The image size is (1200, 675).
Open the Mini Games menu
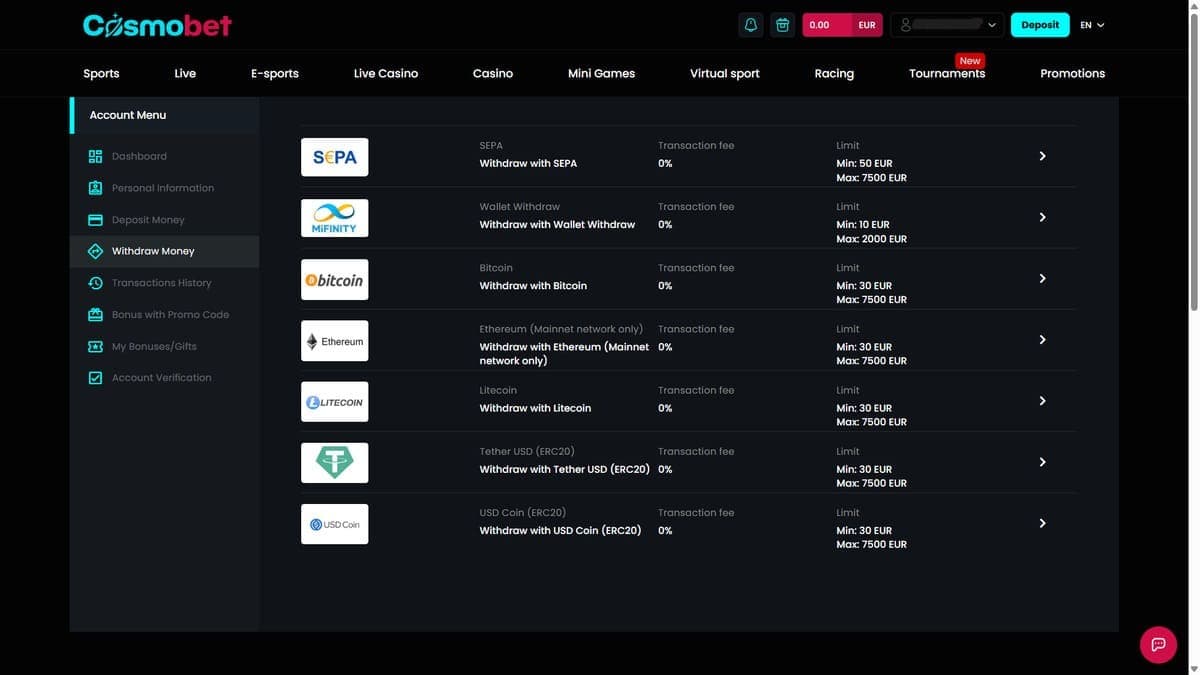click(x=601, y=73)
